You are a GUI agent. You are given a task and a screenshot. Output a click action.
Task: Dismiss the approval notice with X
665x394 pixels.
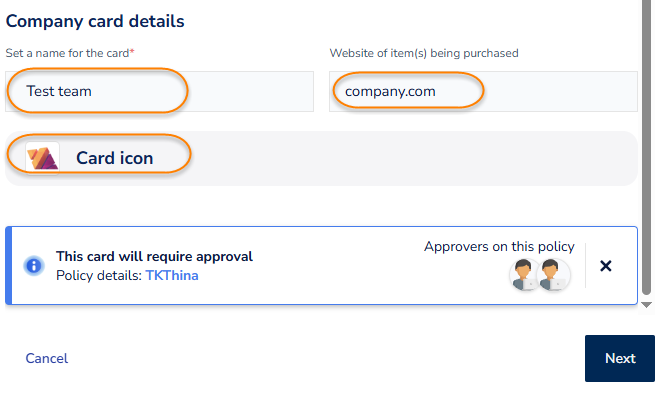click(x=606, y=266)
